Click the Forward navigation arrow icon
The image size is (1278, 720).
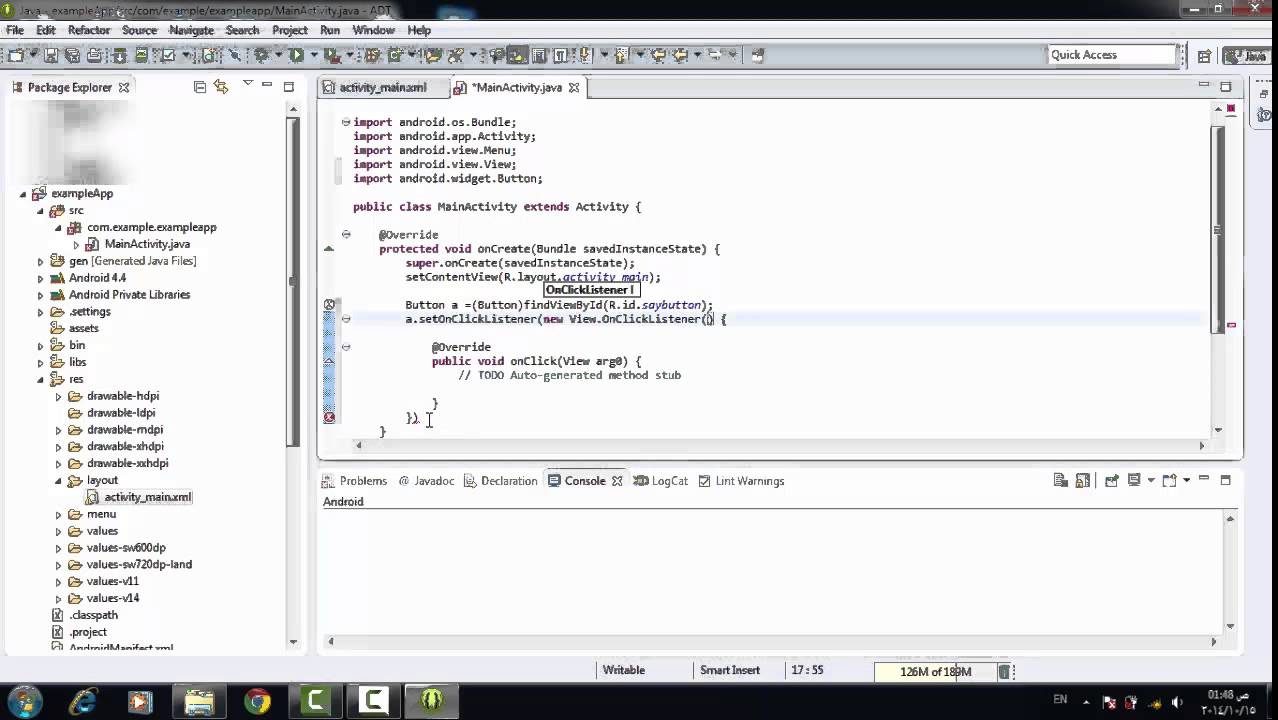pyautogui.click(x=715, y=55)
